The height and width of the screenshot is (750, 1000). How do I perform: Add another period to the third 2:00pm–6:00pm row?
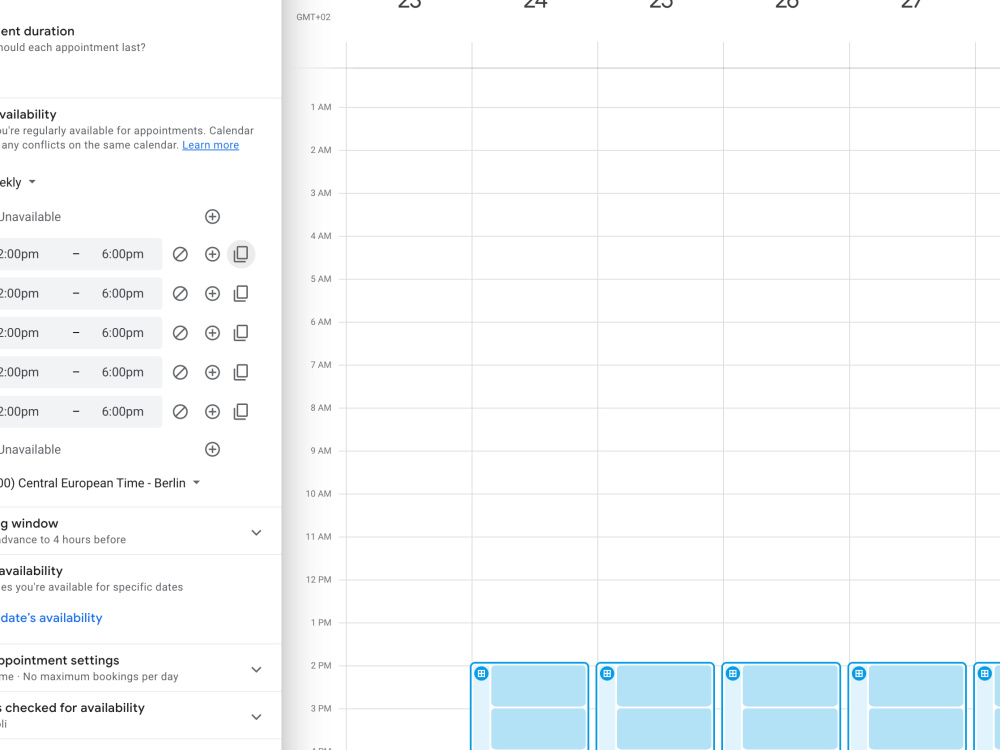point(212,333)
